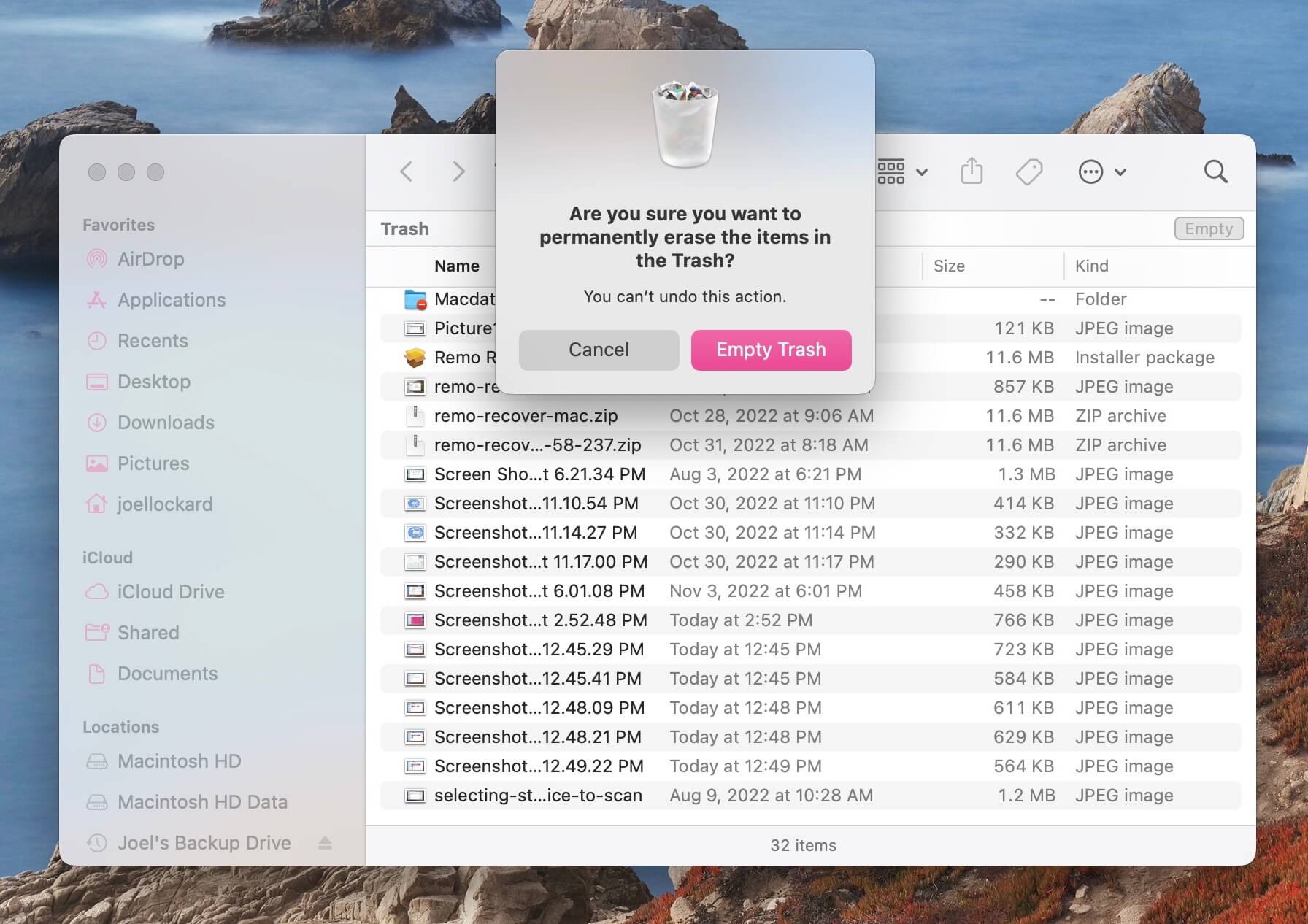Click the remo-re JPEG file icon
The image size is (1308, 924).
(415, 387)
